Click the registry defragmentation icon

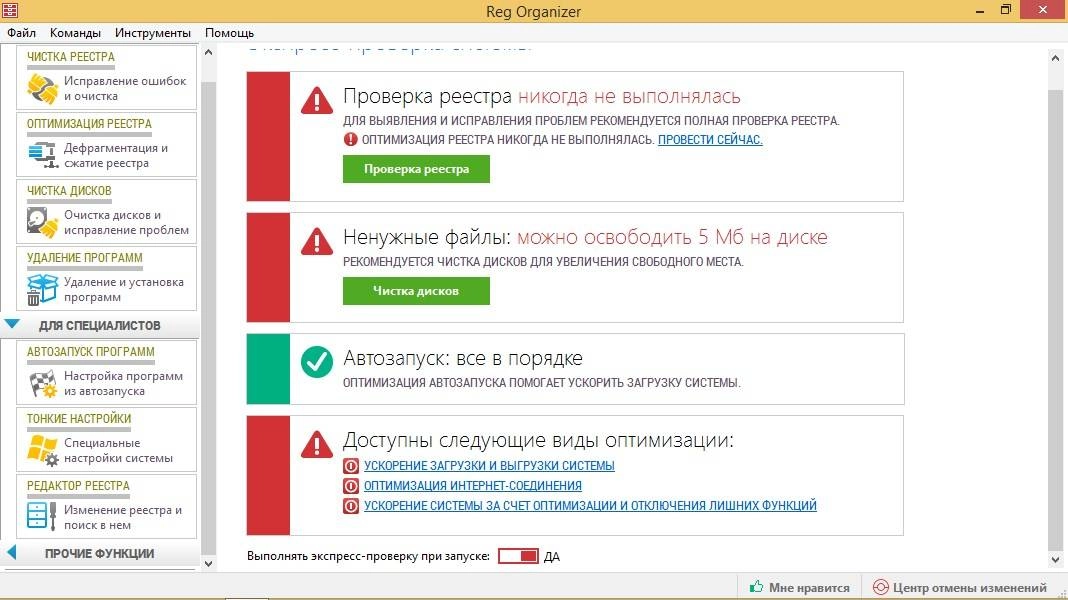pos(43,155)
